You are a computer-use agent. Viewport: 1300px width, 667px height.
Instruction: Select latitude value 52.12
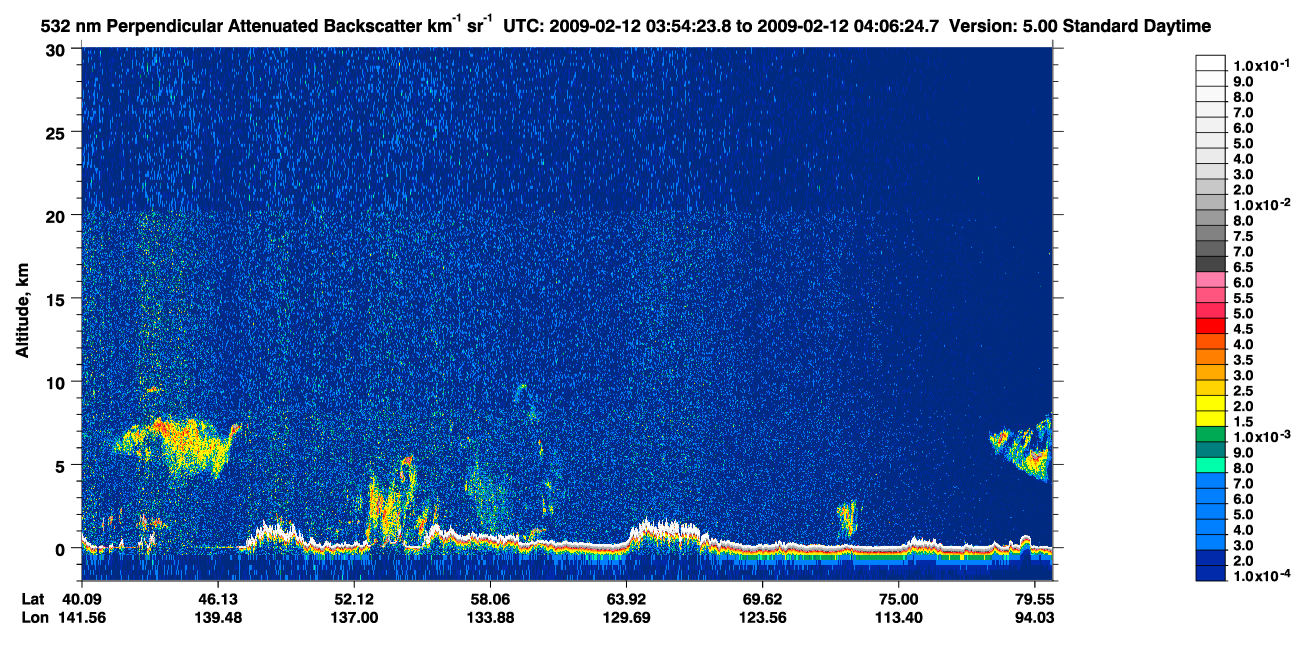tap(354, 598)
